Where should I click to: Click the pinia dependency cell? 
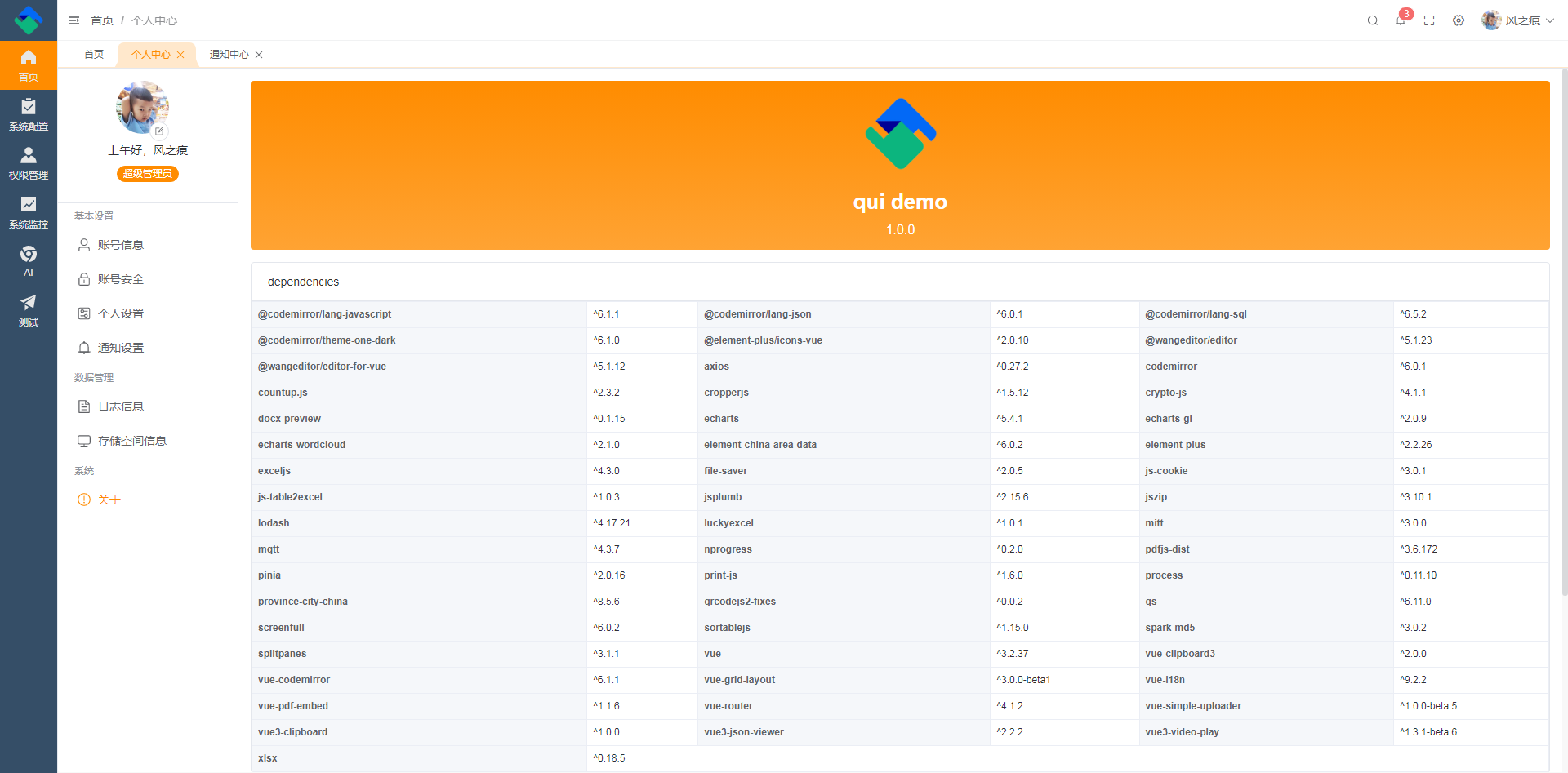tap(419, 575)
